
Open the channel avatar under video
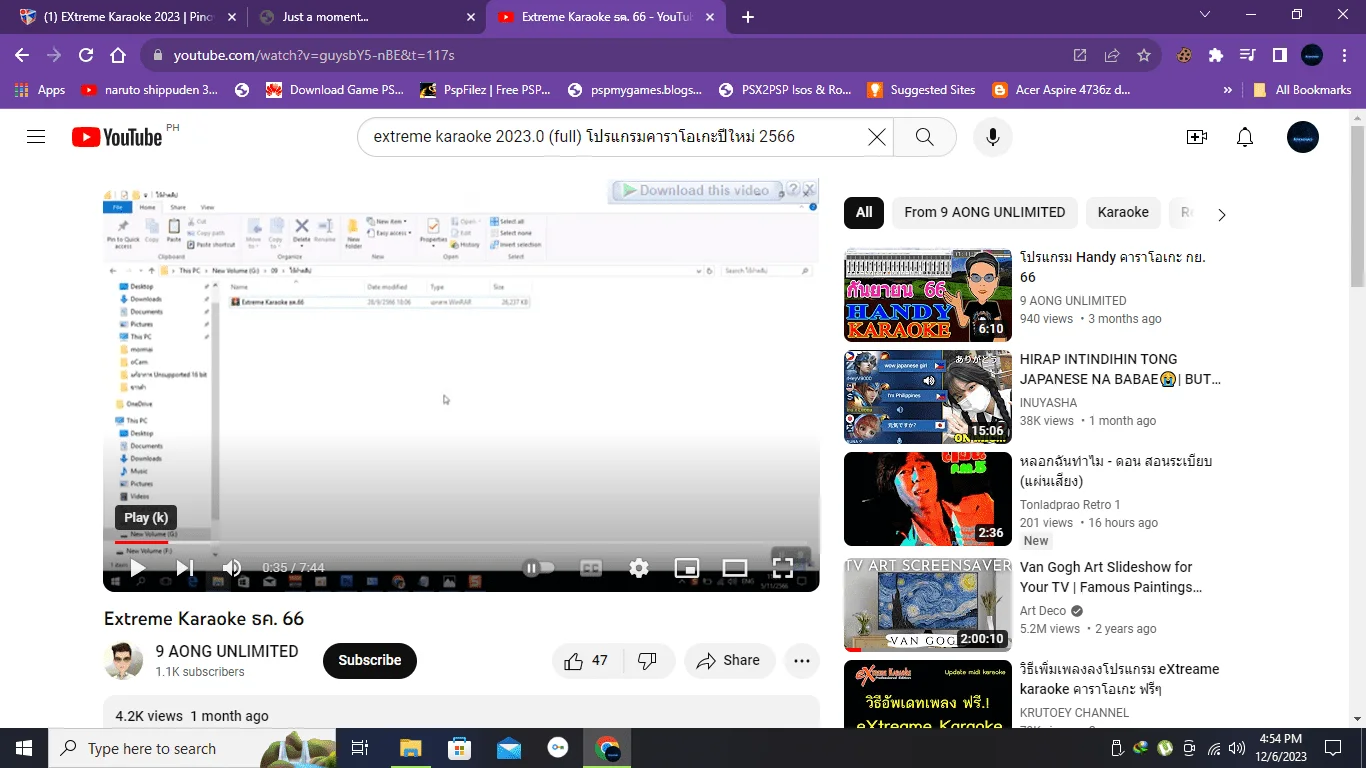(x=123, y=661)
